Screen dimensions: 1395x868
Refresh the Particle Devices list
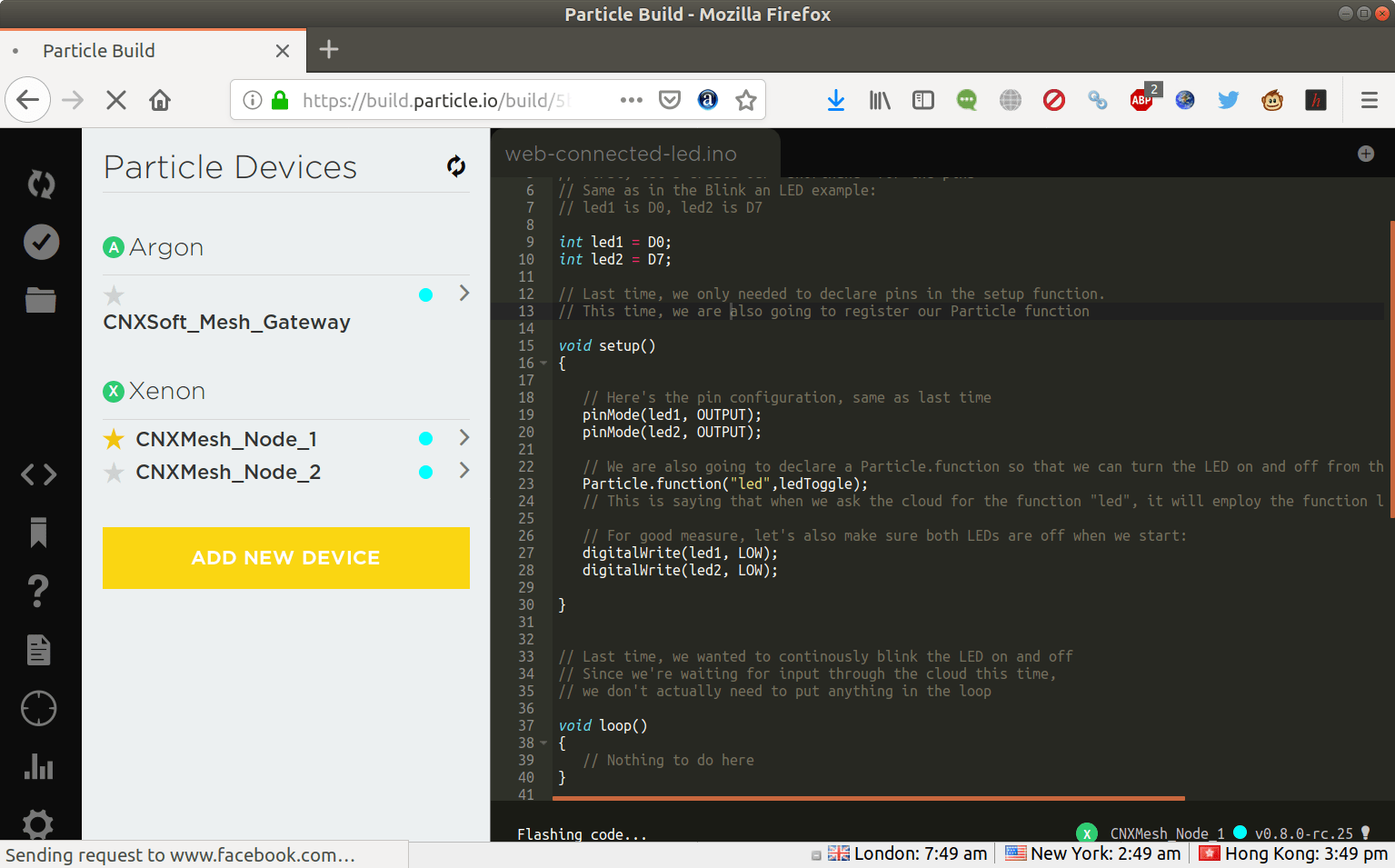point(456,166)
